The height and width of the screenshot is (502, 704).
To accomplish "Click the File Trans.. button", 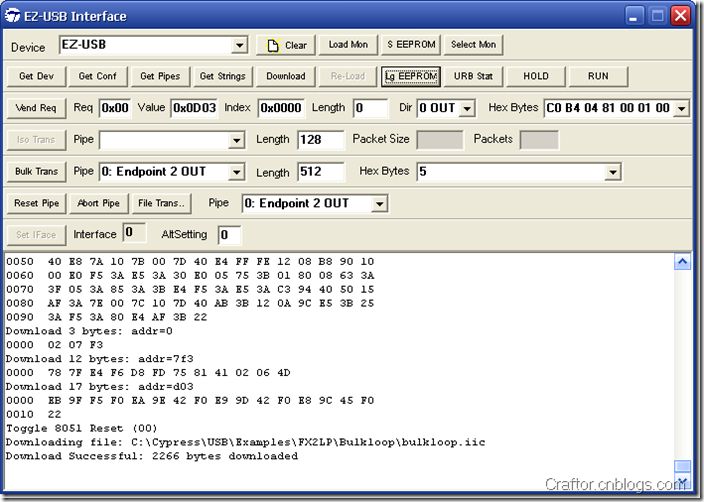I will (161, 203).
